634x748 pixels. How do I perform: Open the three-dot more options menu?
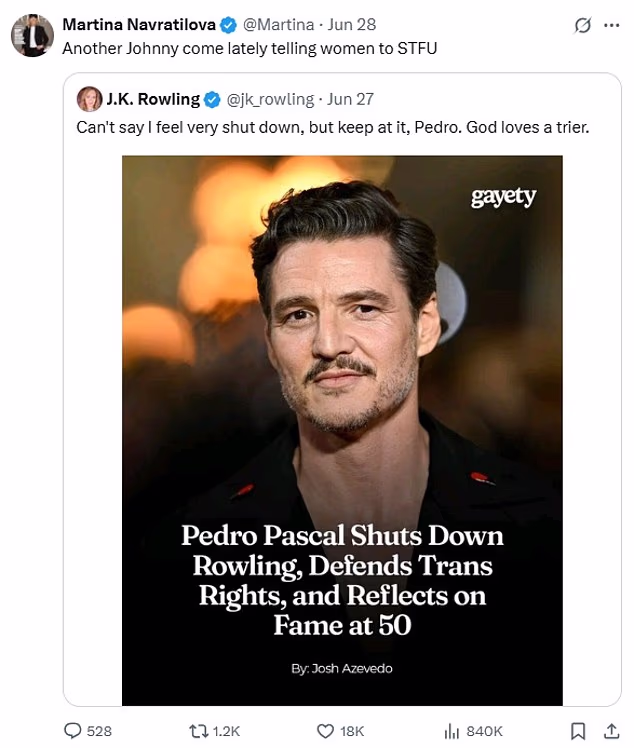pyautogui.click(x=611, y=26)
